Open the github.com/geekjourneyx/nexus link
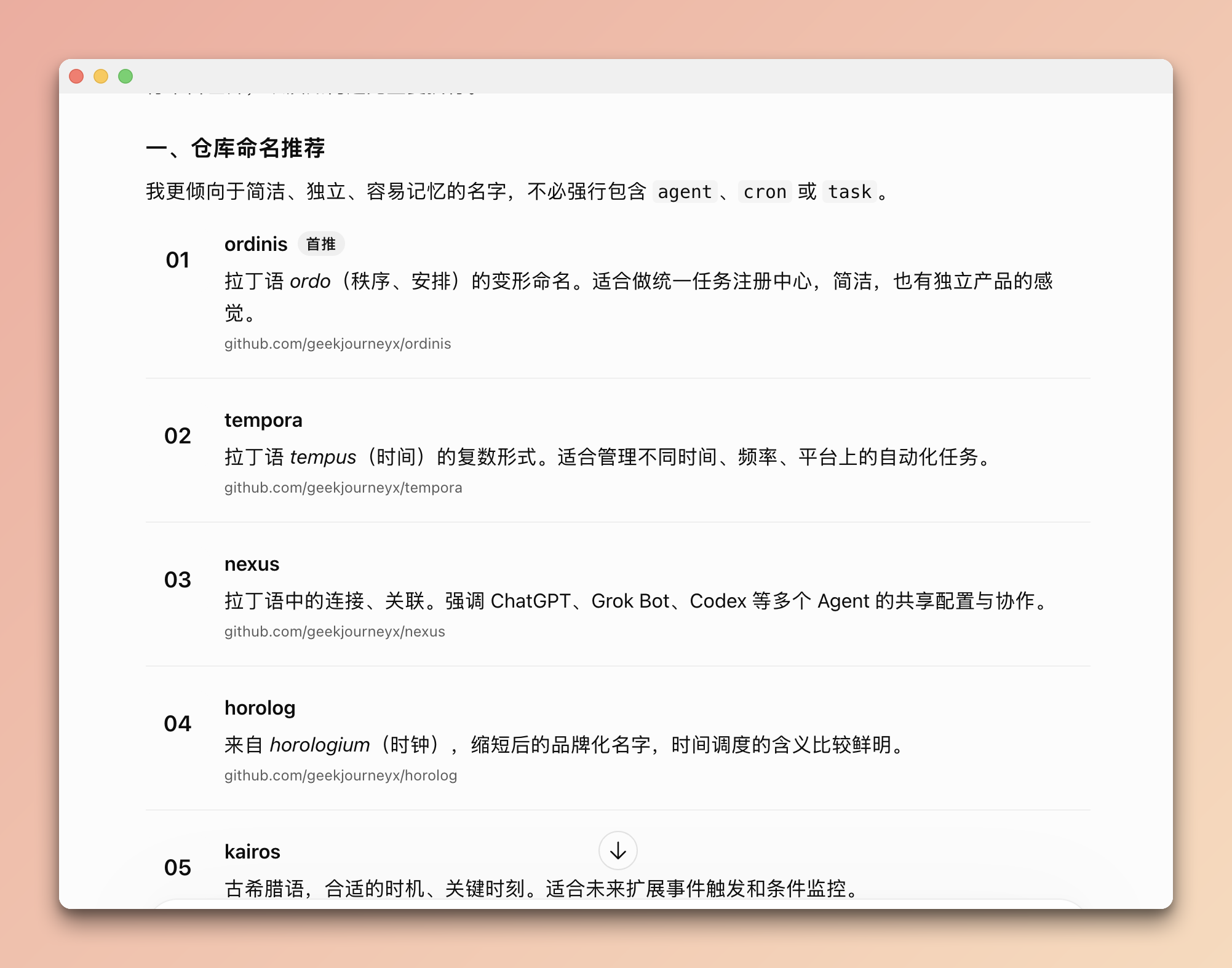This screenshot has width=1232, height=968. pyautogui.click(x=335, y=632)
